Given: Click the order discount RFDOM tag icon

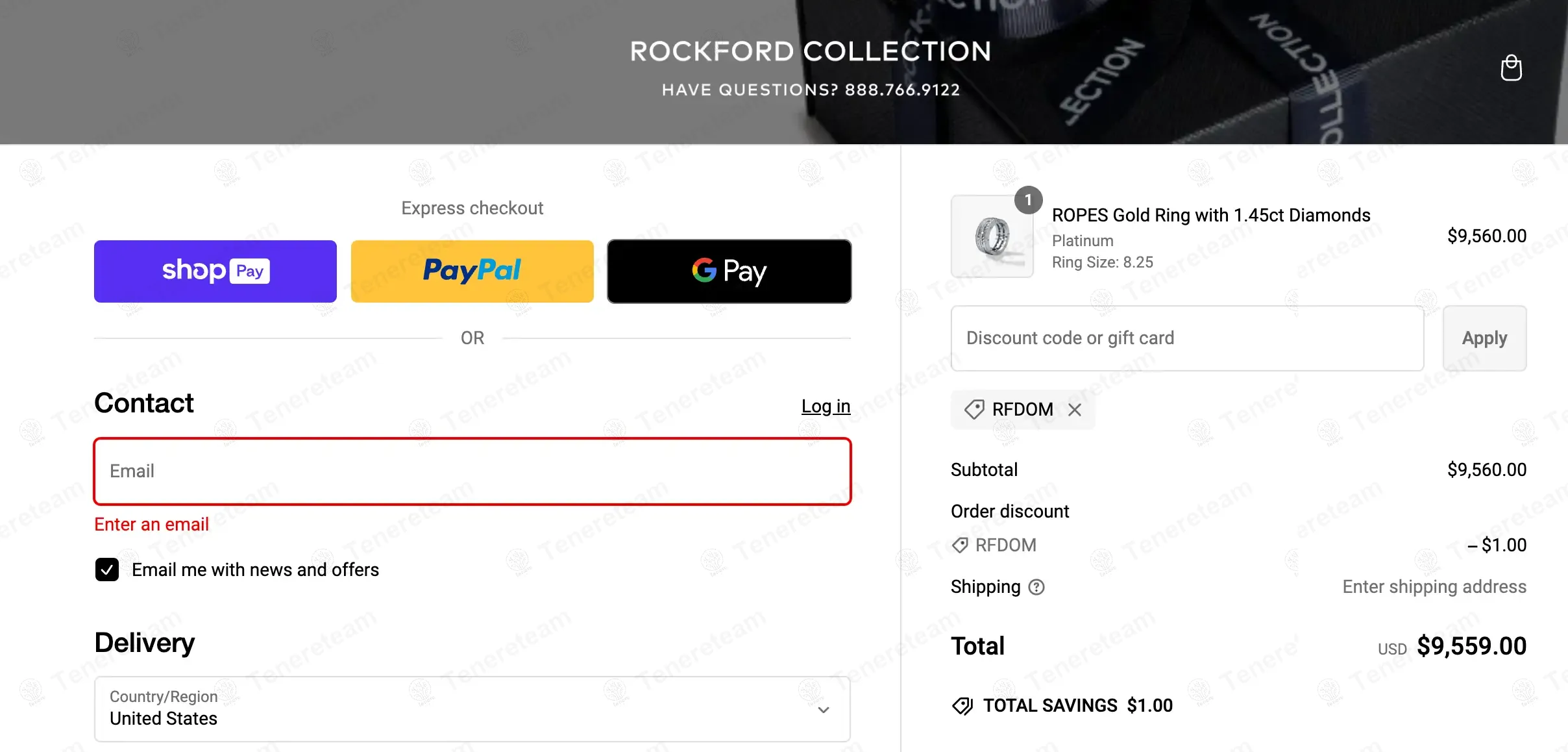Looking at the screenshot, I should pos(959,545).
